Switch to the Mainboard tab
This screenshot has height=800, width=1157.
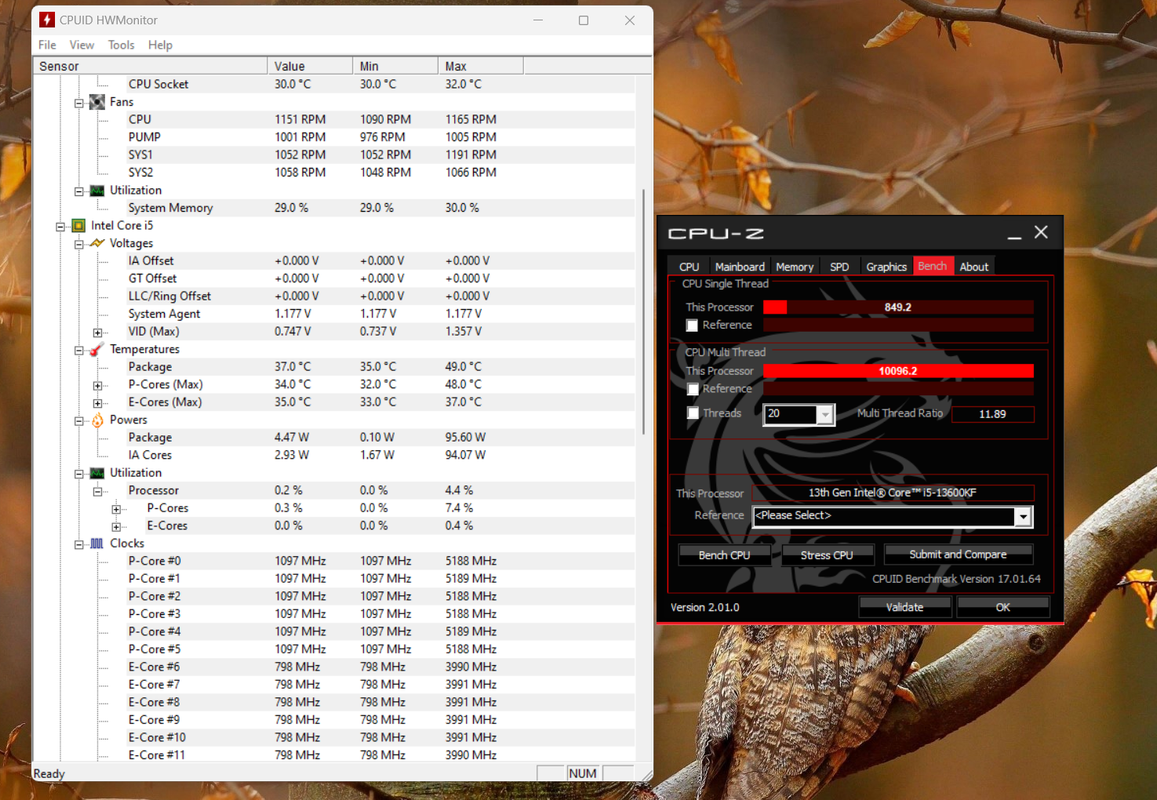[x=739, y=267]
